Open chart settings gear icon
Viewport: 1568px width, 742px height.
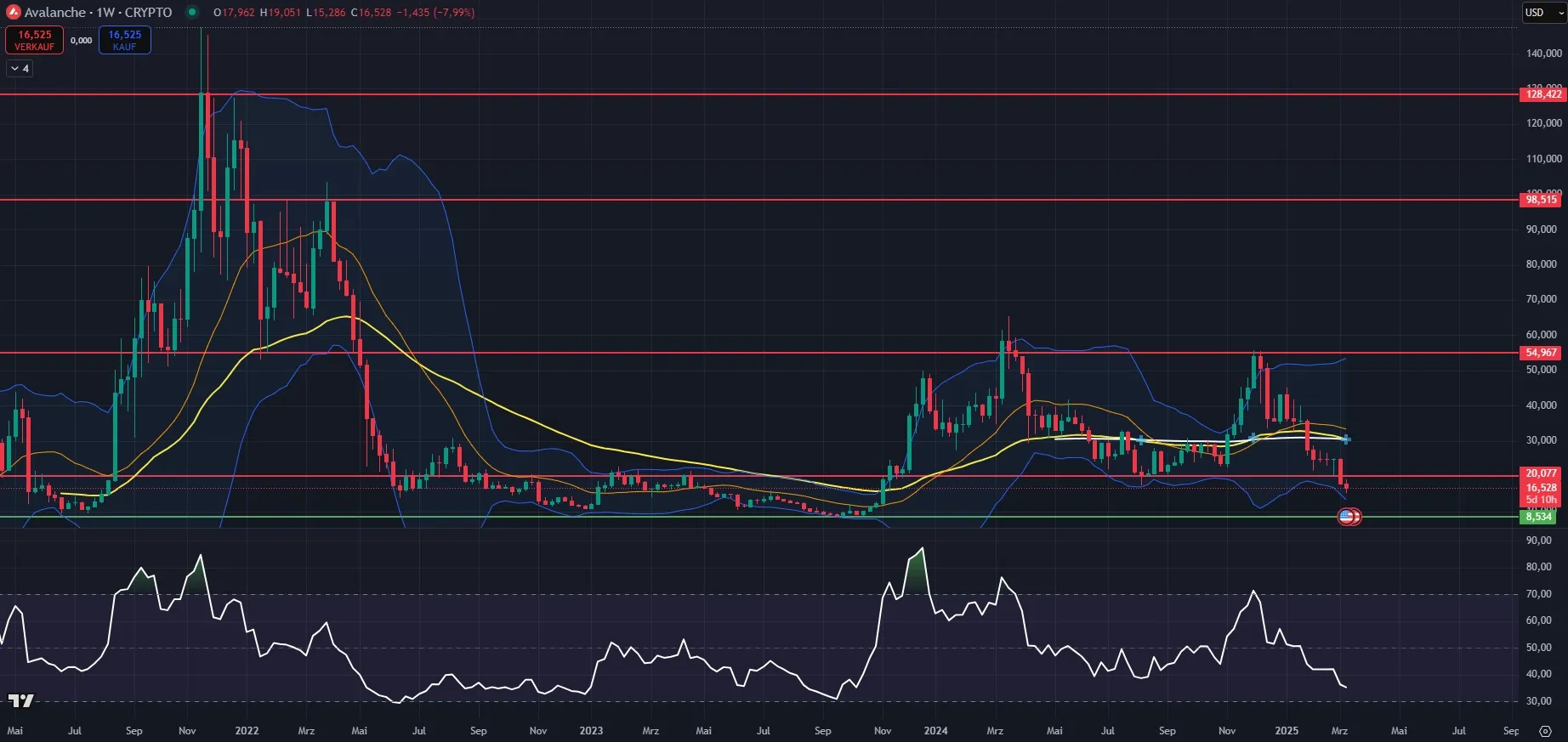1545,731
